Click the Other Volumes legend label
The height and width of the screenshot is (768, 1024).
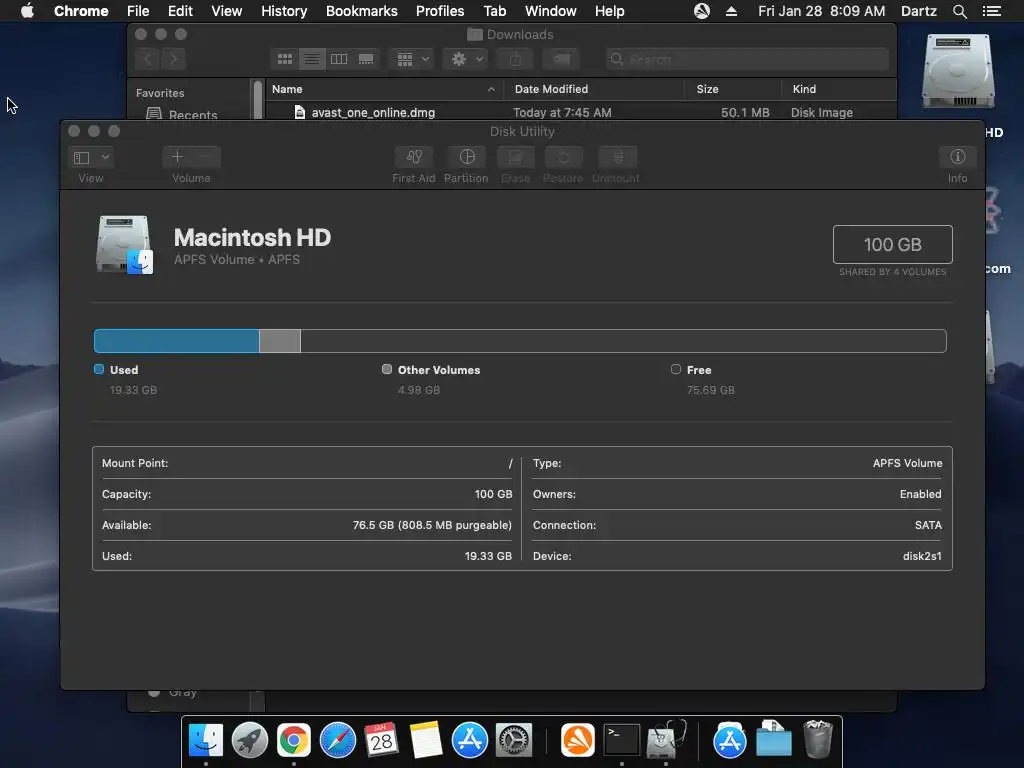(439, 370)
